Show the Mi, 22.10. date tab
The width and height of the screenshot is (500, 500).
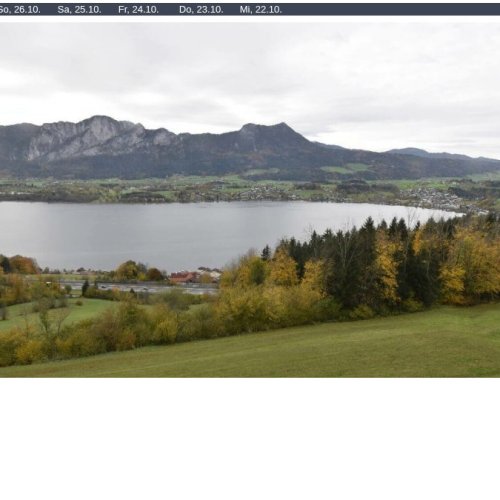click(261, 10)
